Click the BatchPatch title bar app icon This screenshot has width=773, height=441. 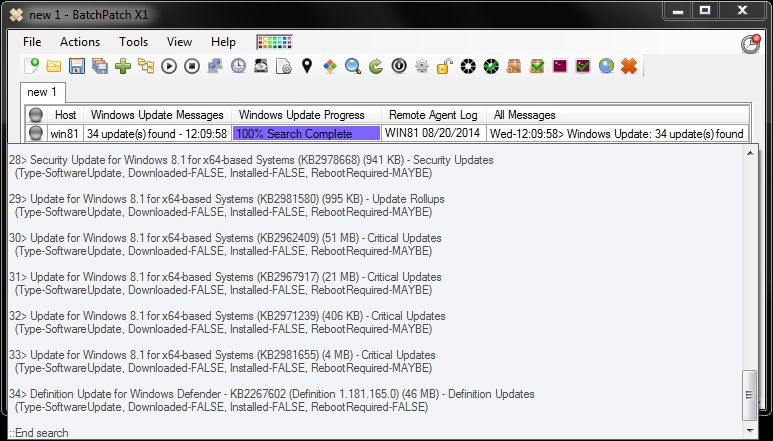coord(16,14)
